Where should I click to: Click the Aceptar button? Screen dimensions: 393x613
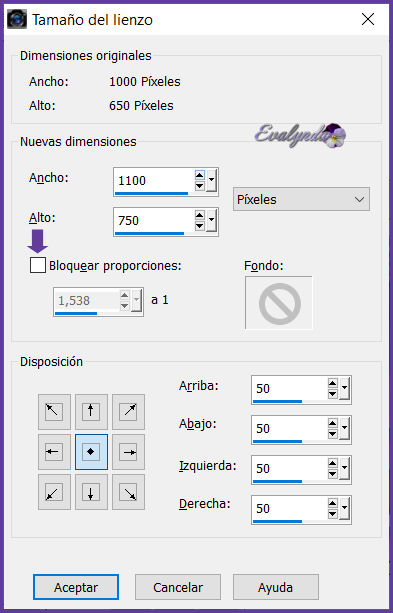pos(76,587)
